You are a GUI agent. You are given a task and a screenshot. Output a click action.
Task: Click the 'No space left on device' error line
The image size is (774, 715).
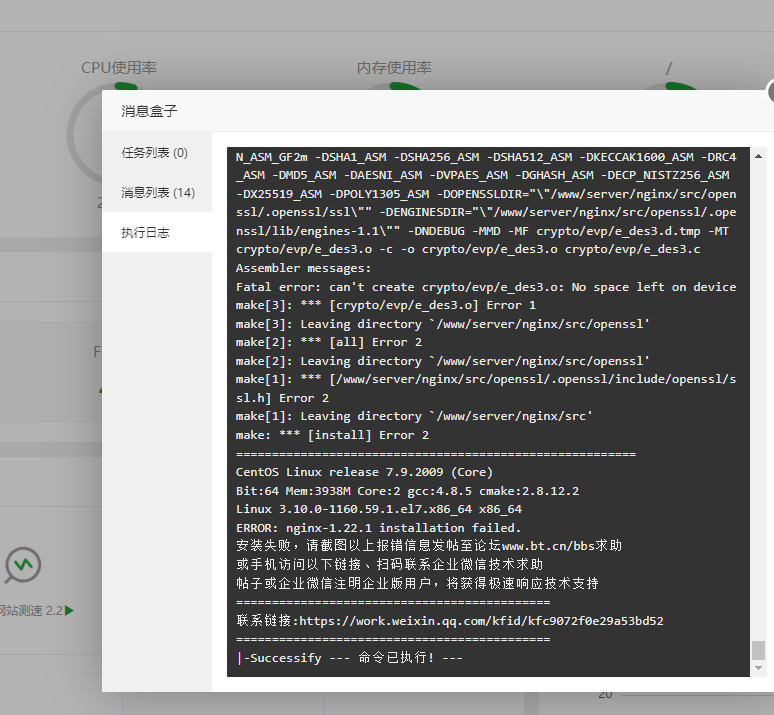coord(486,287)
